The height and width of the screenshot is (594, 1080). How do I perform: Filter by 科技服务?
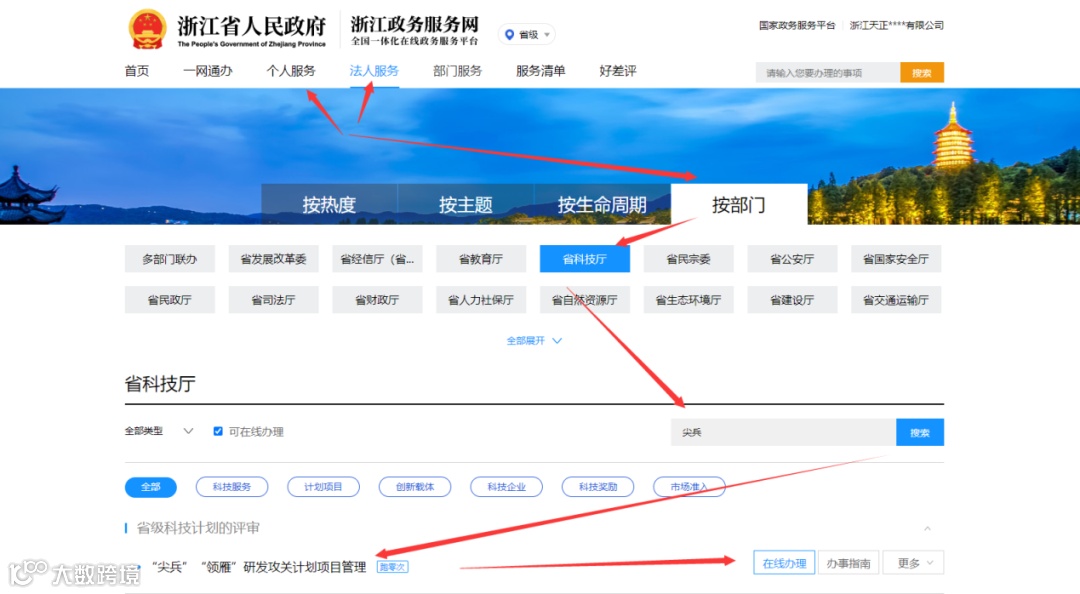(232, 487)
